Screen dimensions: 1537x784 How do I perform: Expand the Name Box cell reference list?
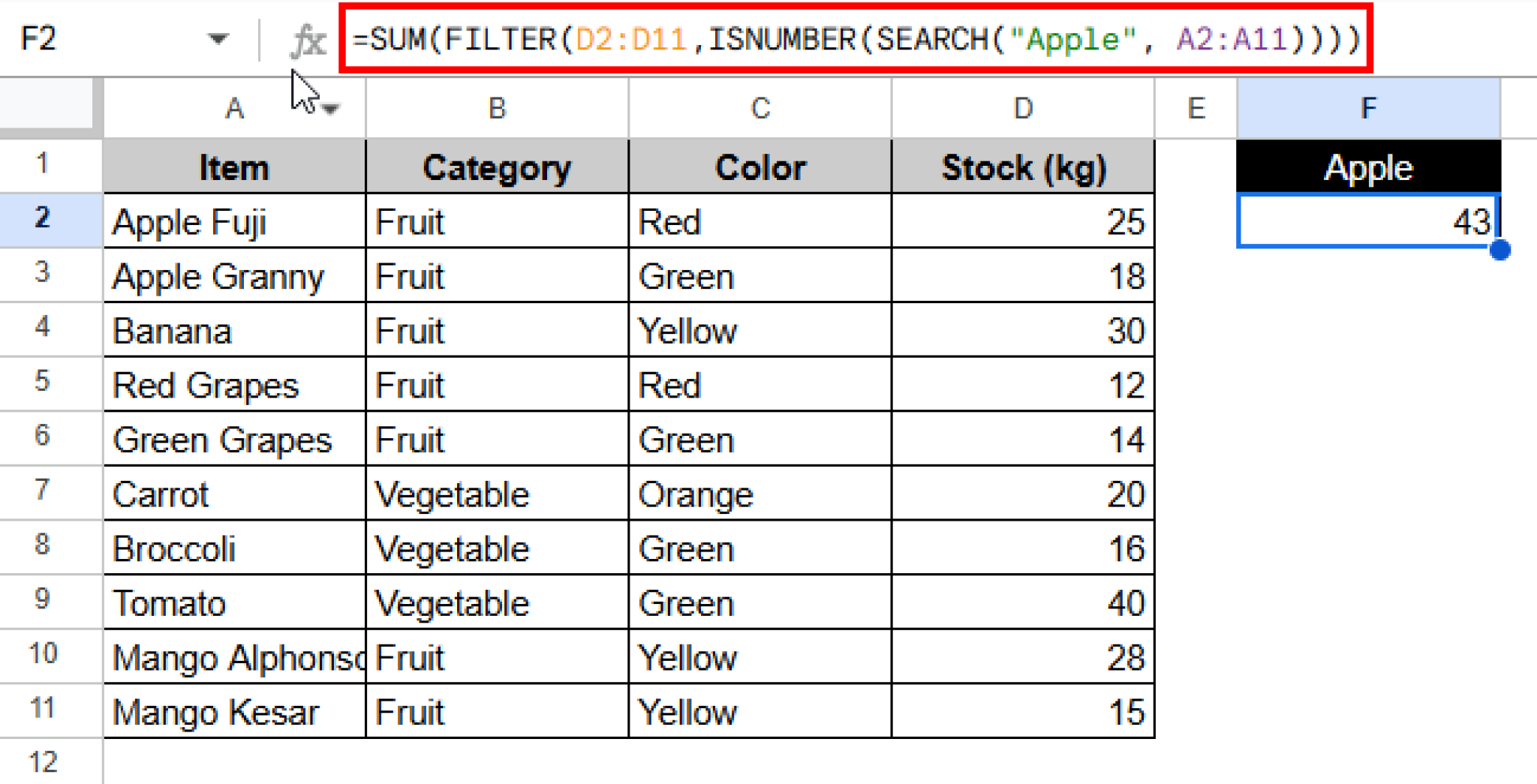(x=218, y=39)
